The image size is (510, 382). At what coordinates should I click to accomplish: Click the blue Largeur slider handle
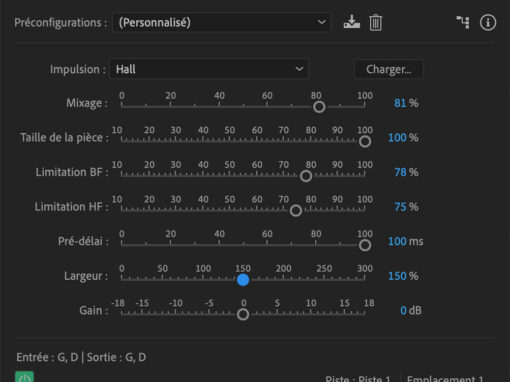[243, 280]
